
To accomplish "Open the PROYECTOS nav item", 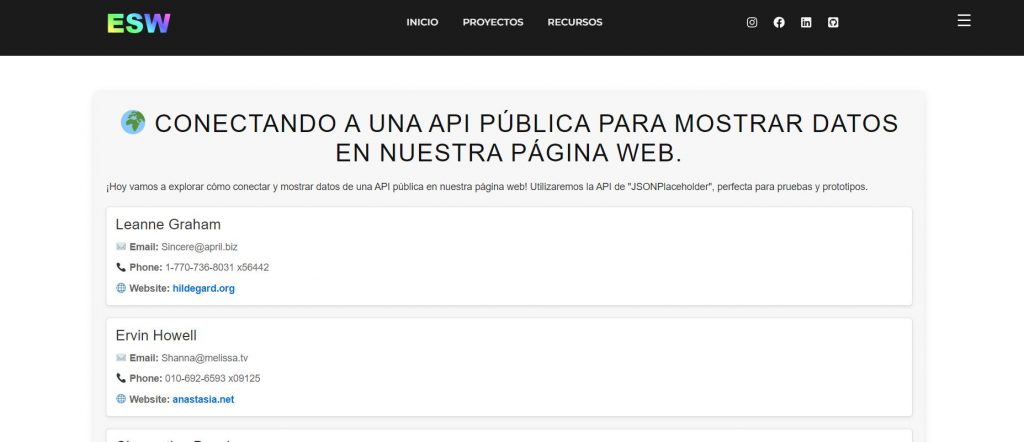I will (x=493, y=22).
